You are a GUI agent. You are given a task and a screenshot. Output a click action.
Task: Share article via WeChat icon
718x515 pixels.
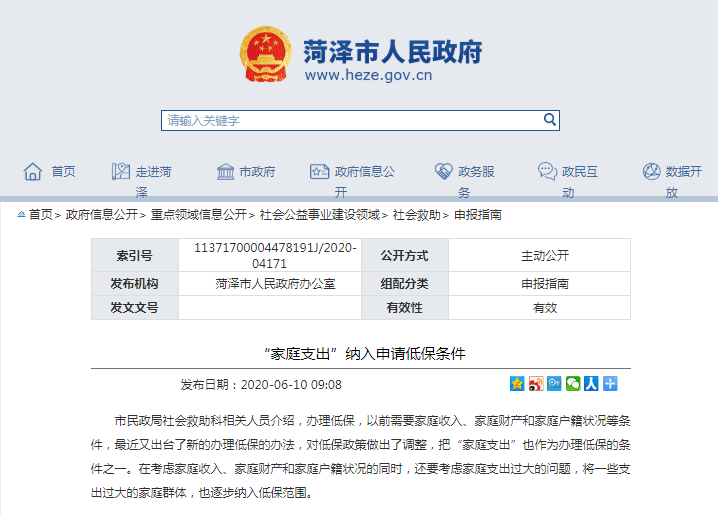[x=573, y=384]
